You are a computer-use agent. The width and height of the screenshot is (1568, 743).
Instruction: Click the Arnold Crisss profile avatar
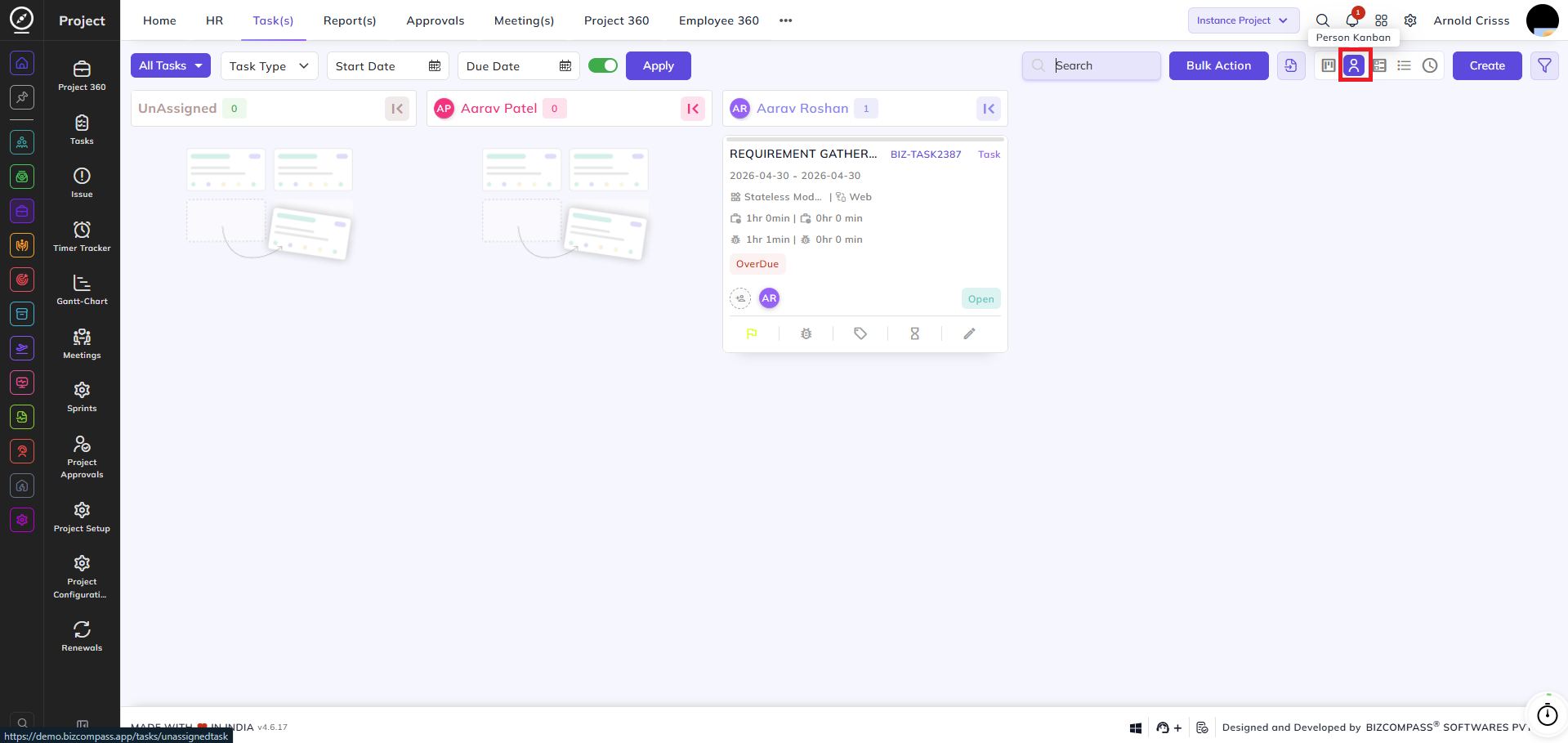click(x=1542, y=20)
